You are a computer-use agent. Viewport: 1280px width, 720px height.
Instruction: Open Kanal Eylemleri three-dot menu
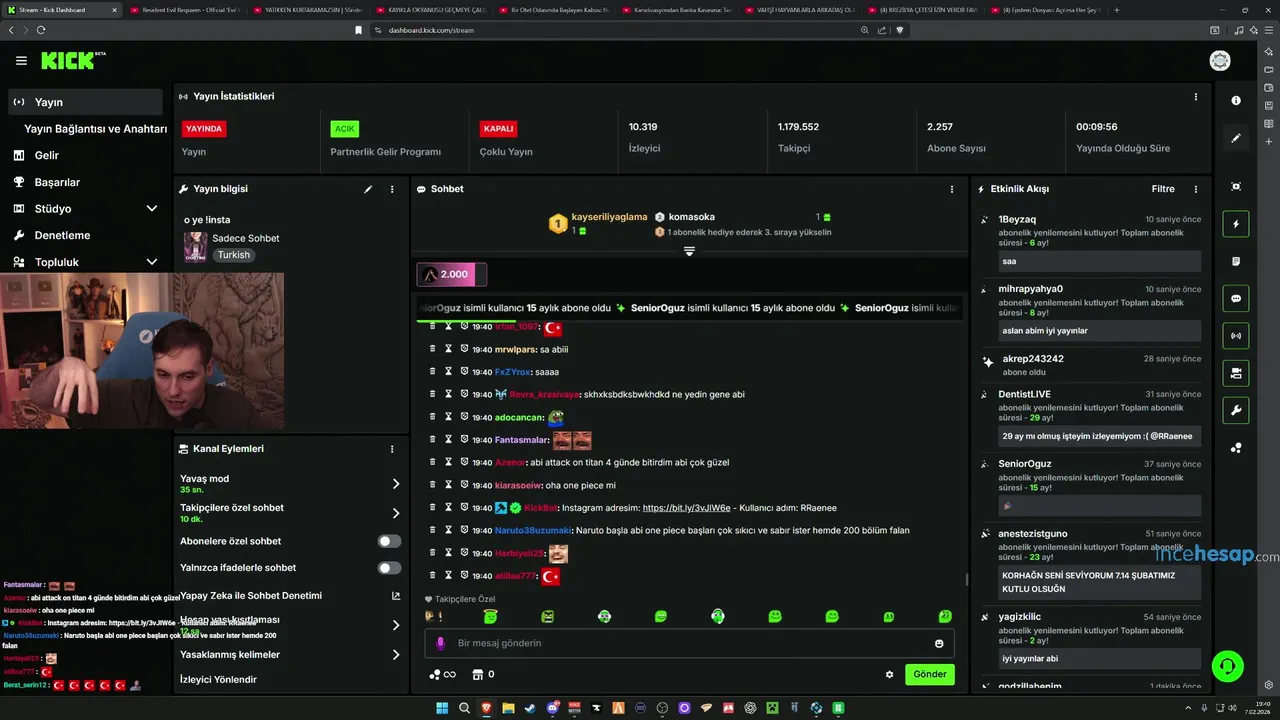coord(392,449)
